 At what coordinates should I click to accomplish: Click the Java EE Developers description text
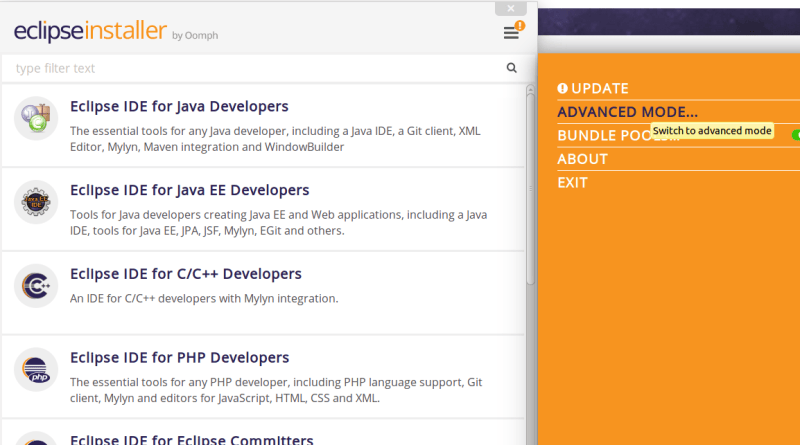pyautogui.click(x=279, y=222)
